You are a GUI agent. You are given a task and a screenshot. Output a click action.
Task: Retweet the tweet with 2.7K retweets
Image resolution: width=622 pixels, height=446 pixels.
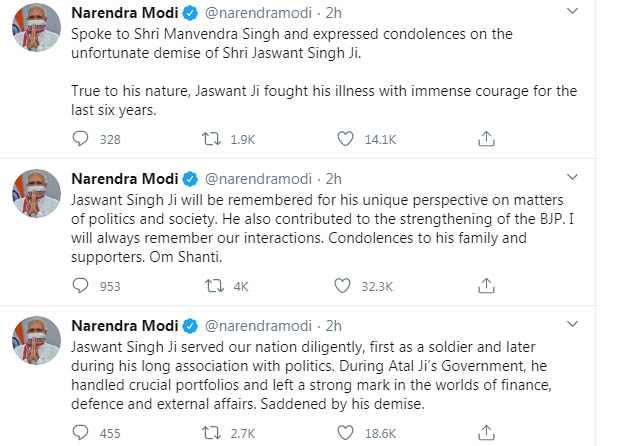pyautogui.click(x=211, y=433)
